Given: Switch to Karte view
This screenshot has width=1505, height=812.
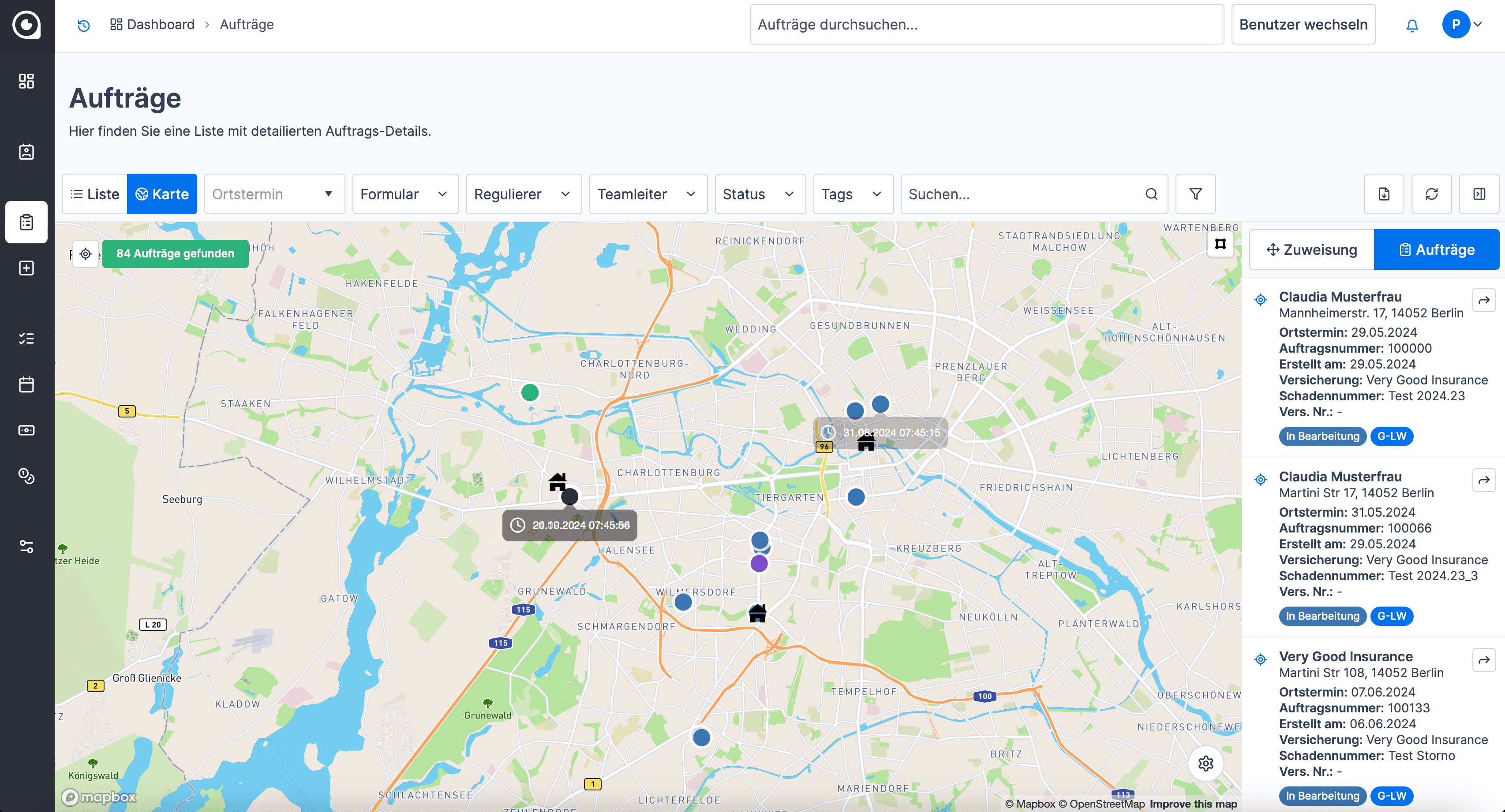Looking at the screenshot, I should coord(162,194).
